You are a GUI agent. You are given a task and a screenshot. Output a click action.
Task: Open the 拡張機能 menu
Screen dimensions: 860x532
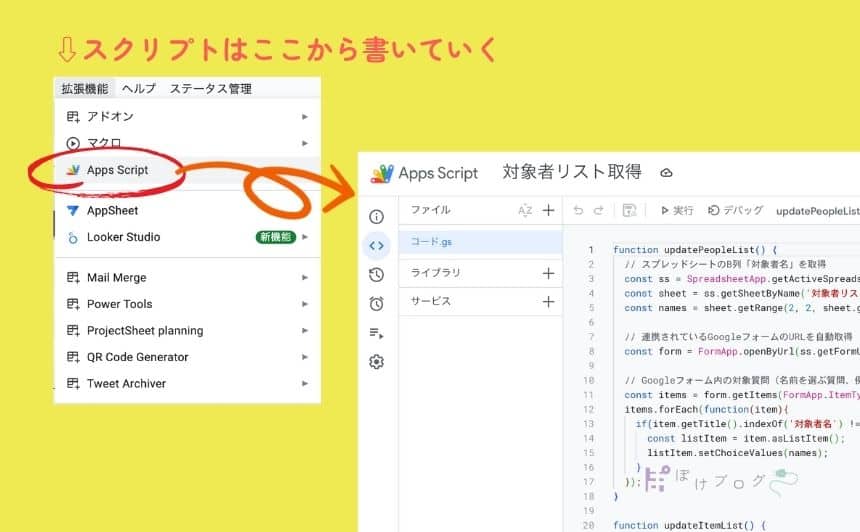[x=84, y=89]
